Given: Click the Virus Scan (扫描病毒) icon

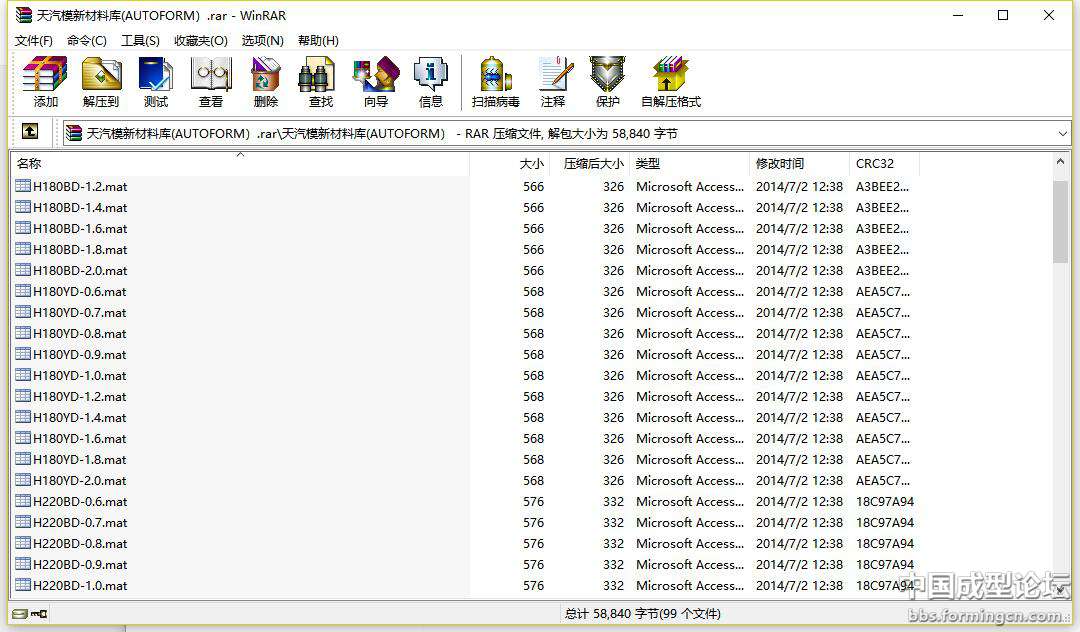Looking at the screenshot, I should 495,82.
